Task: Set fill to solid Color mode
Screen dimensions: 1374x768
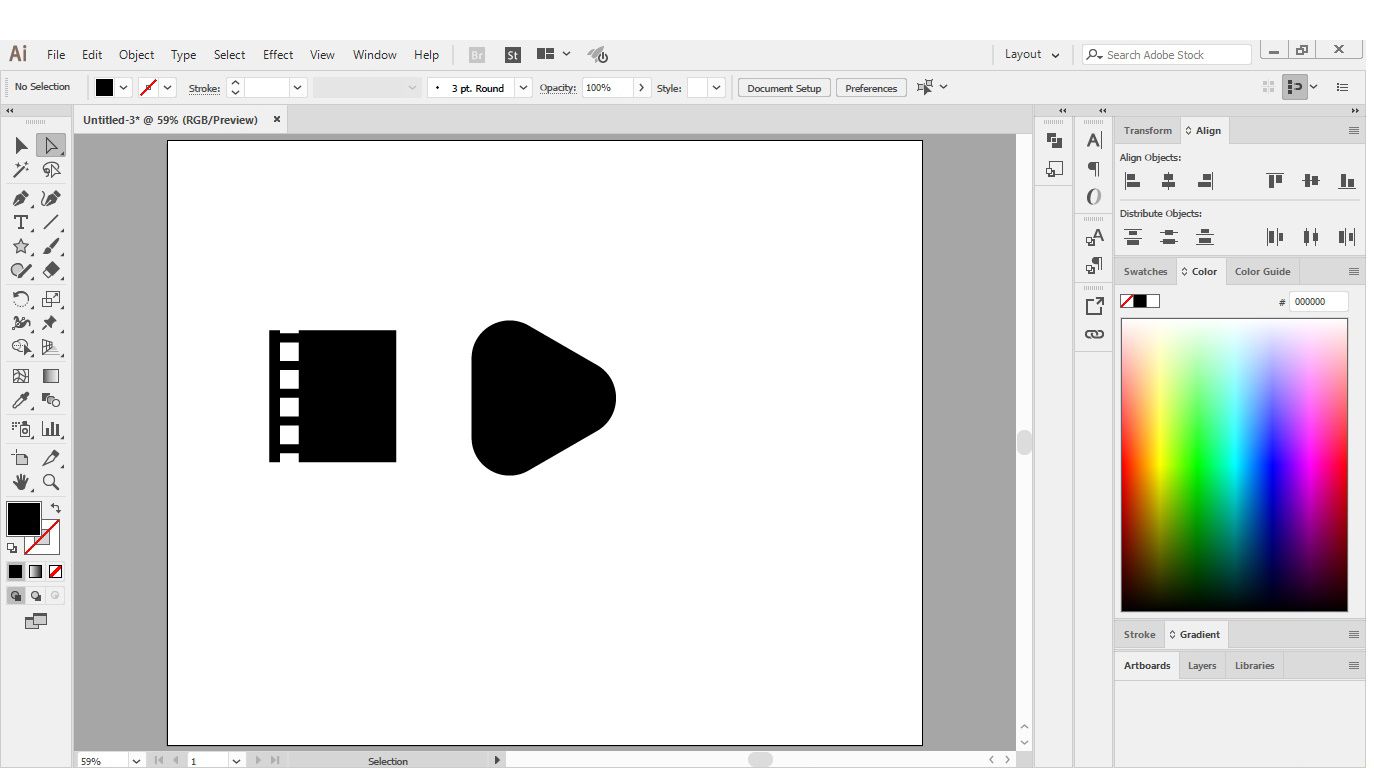Action: tap(15, 572)
